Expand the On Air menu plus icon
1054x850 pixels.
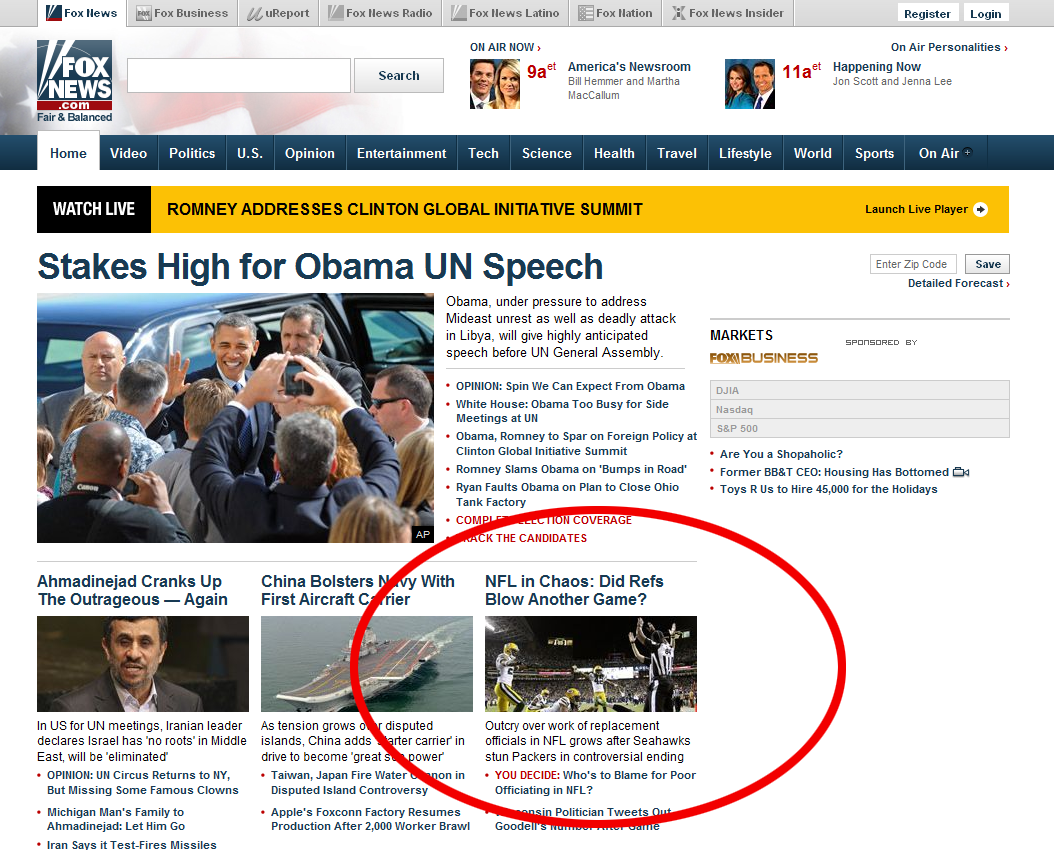pyautogui.click(x=967, y=152)
